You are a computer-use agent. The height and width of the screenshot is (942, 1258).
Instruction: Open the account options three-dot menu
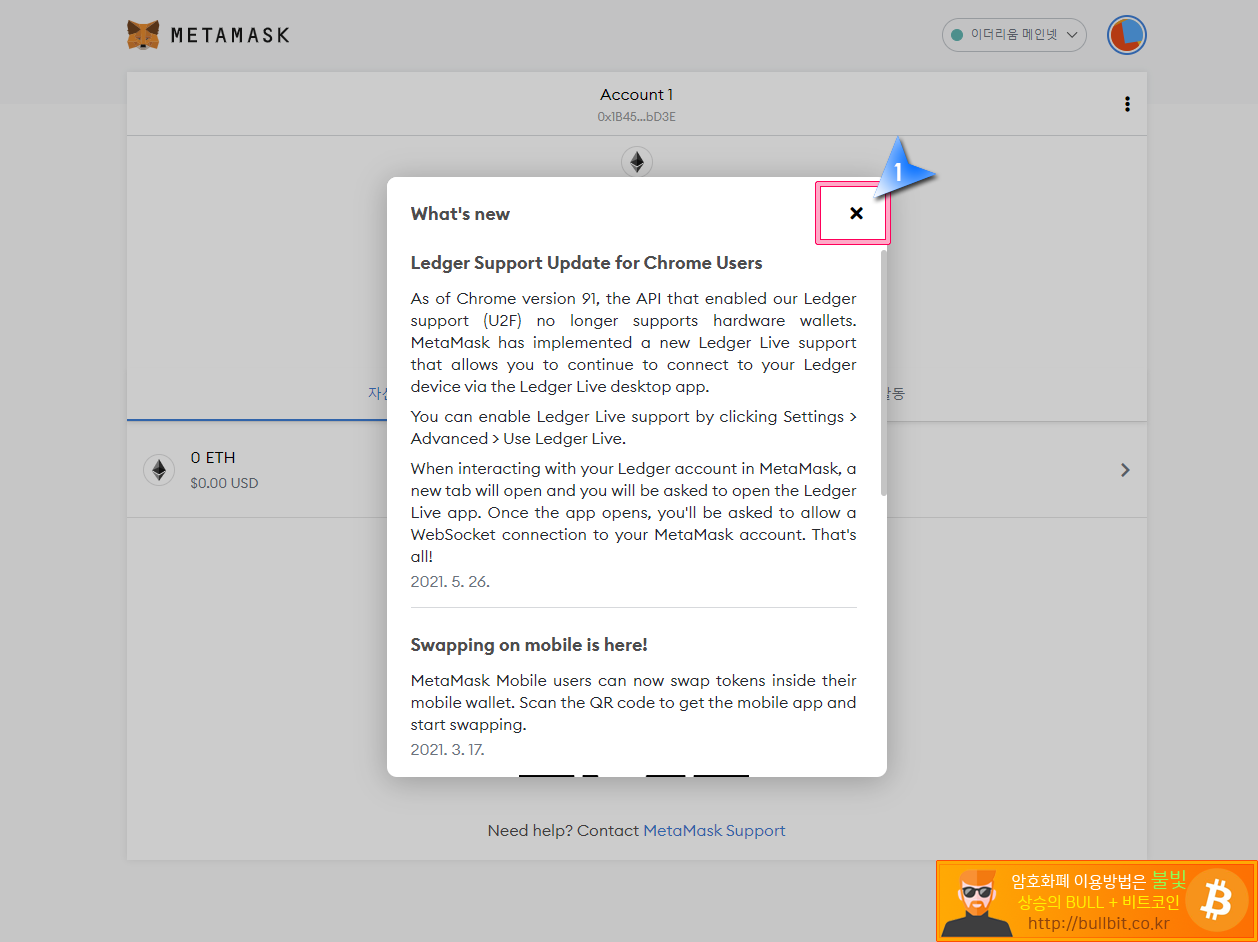pos(1127,104)
